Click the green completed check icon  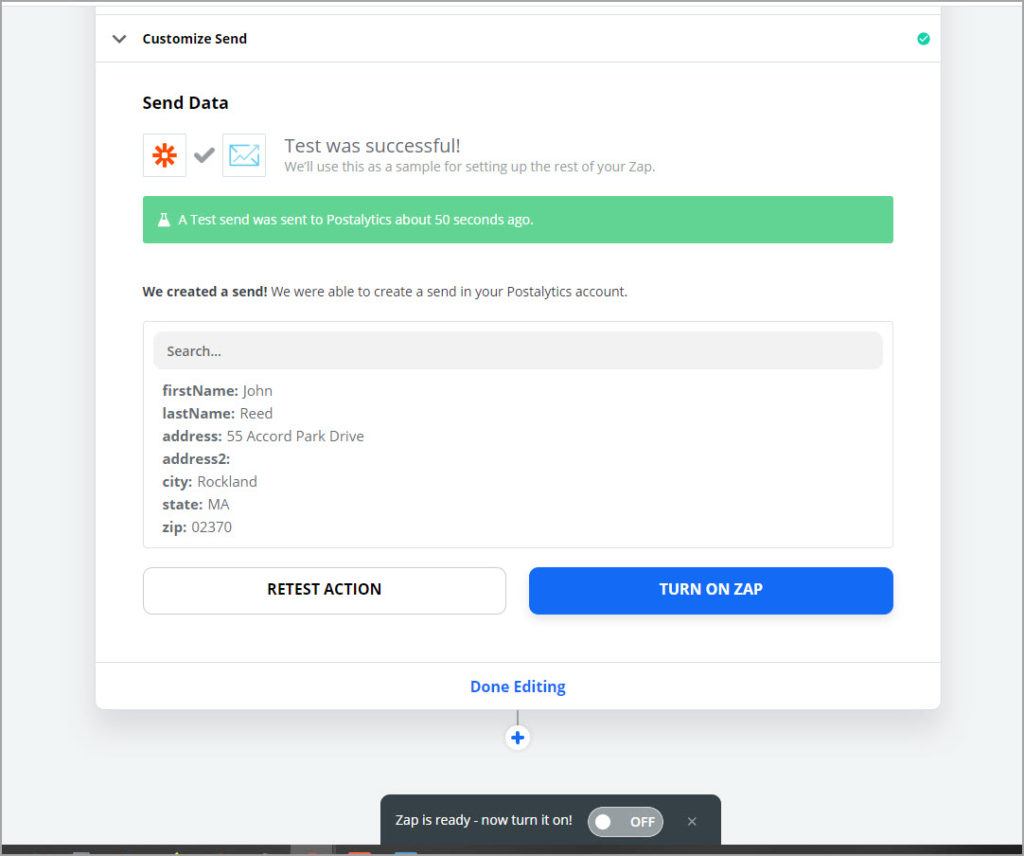[923, 39]
